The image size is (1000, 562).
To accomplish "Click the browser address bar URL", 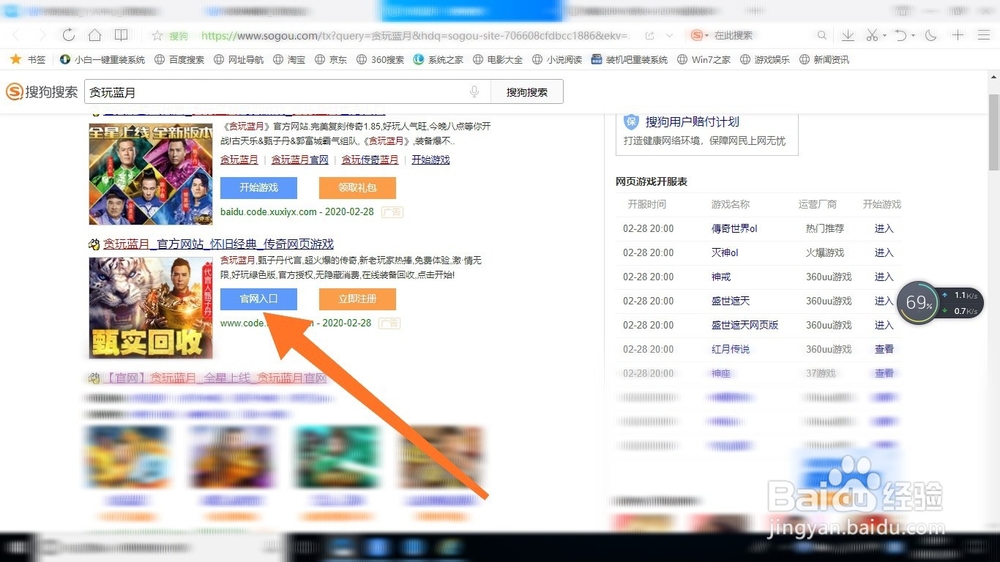I will (415, 36).
